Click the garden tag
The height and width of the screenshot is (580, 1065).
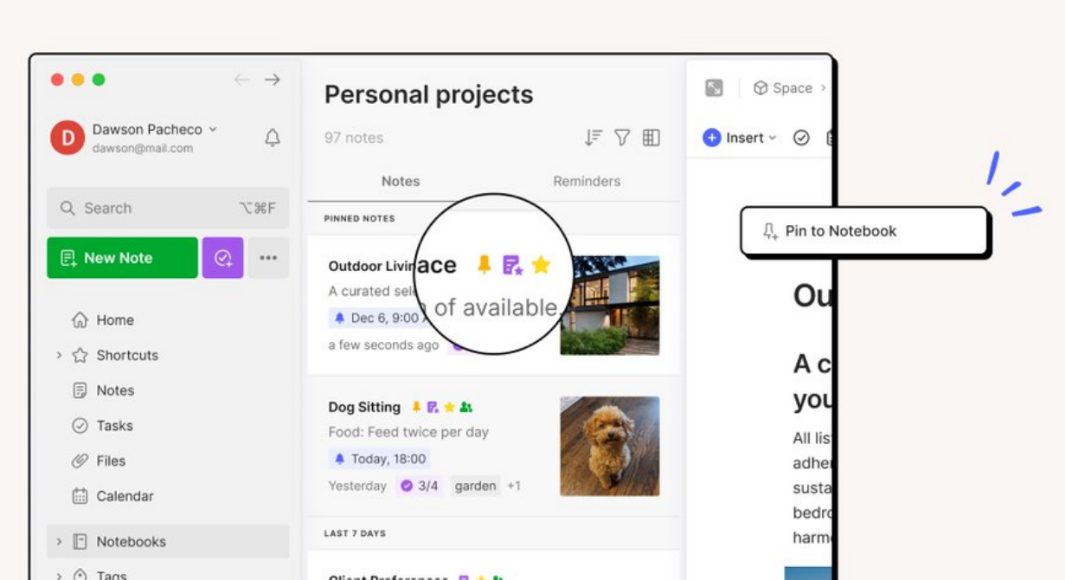point(475,486)
